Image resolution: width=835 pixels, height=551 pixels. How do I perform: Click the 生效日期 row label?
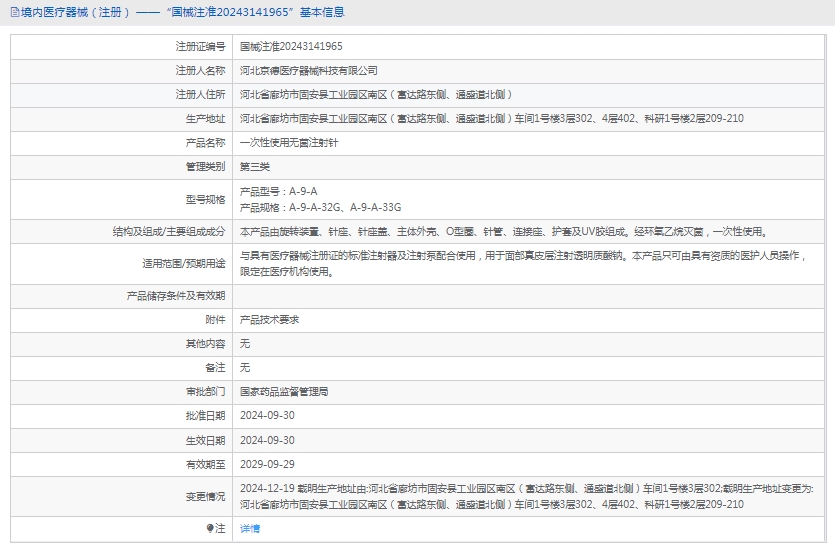coord(205,440)
